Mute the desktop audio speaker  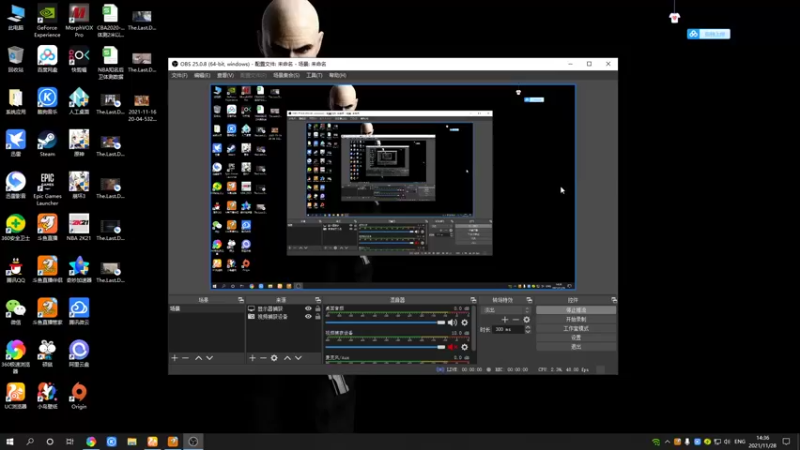[x=453, y=322]
